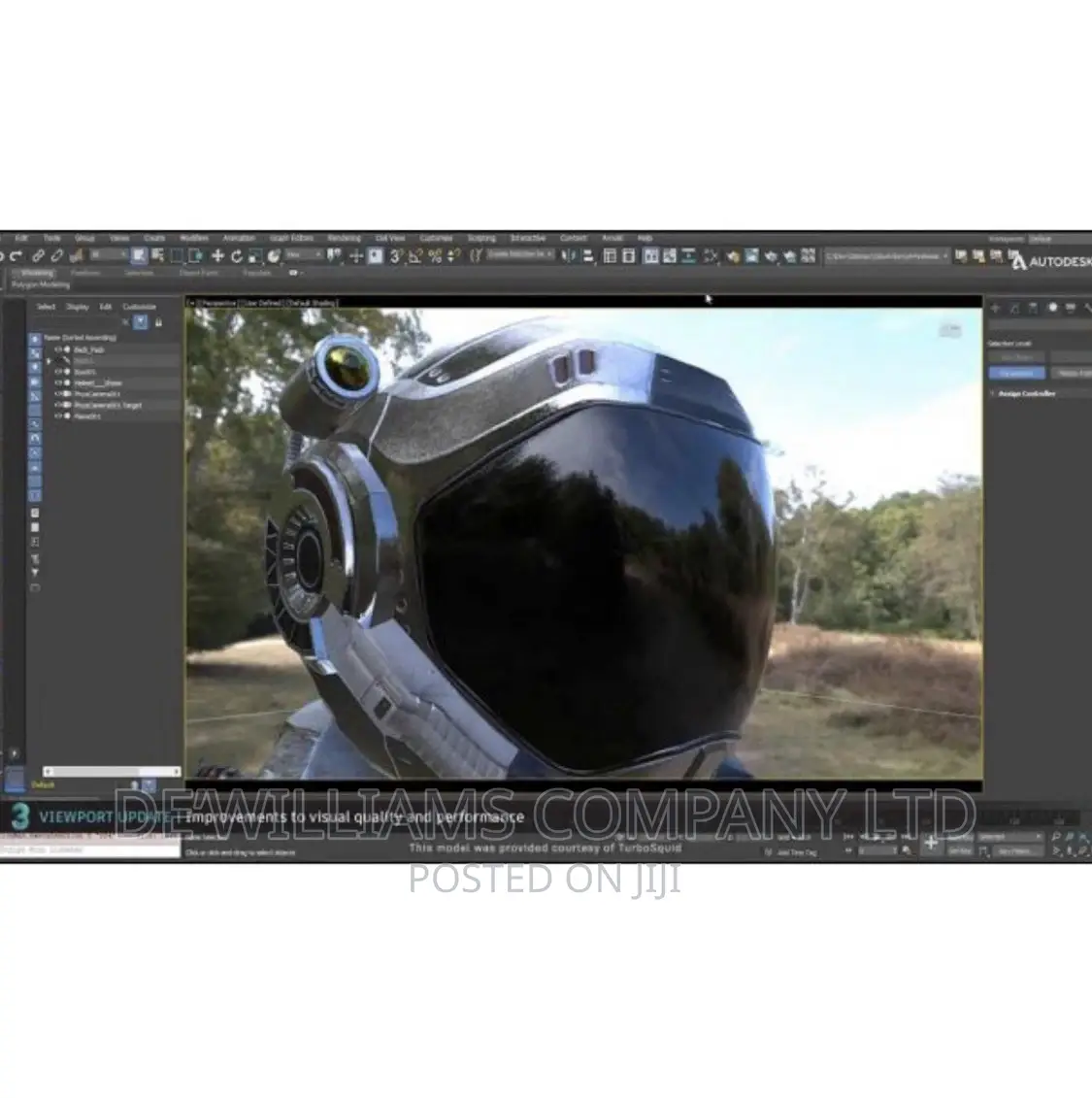
Task: Open the Rendering menu
Action: click(x=344, y=239)
